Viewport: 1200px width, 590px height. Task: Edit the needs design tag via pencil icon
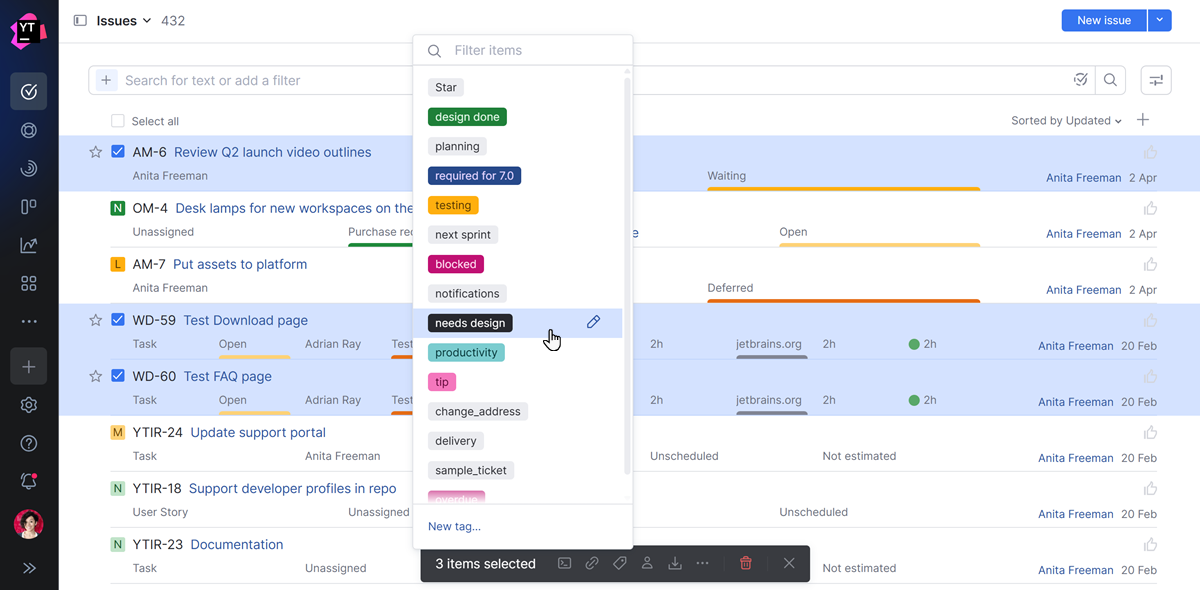[593, 322]
